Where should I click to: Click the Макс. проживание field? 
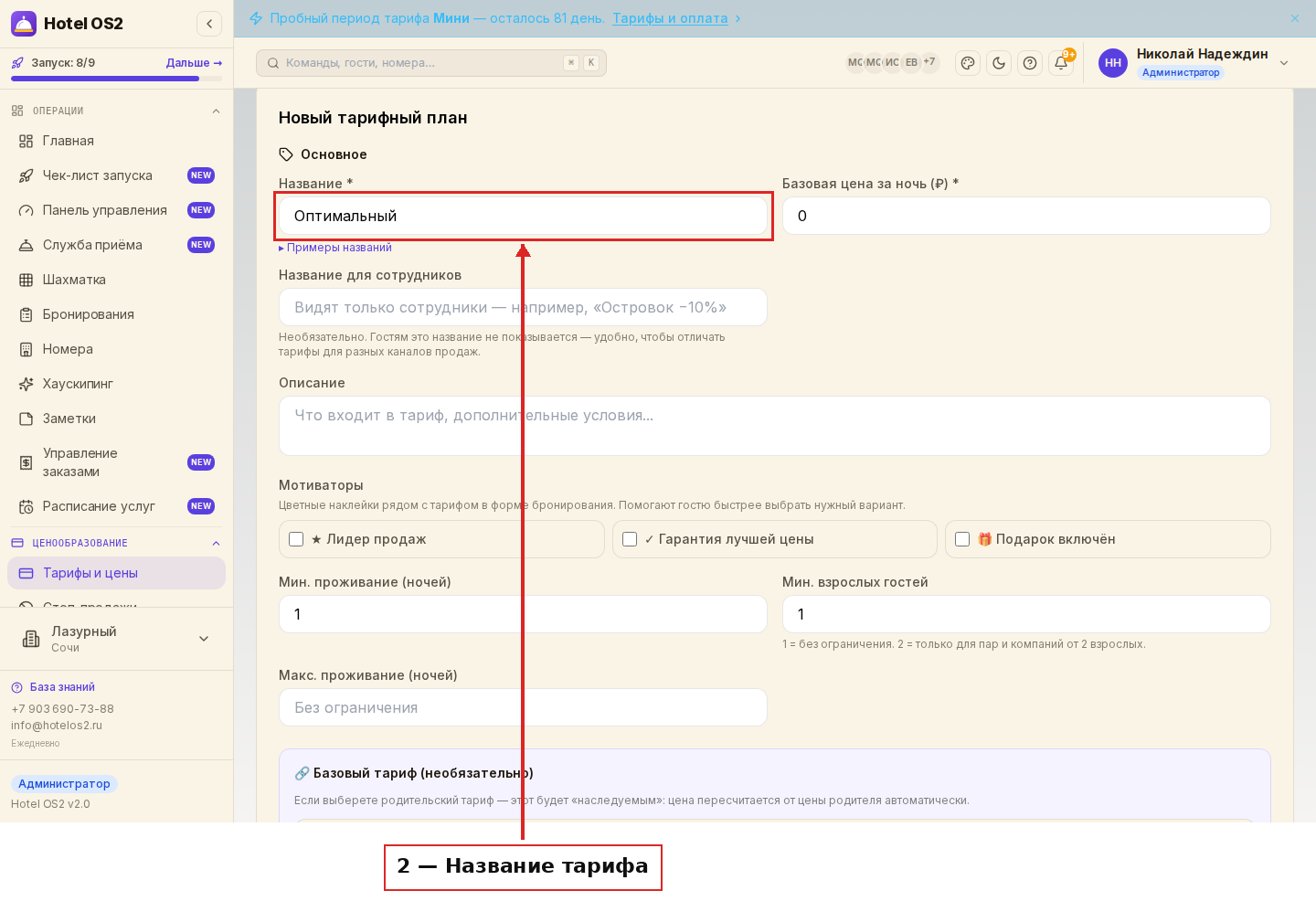pyautogui.click(x=523, y=707)
